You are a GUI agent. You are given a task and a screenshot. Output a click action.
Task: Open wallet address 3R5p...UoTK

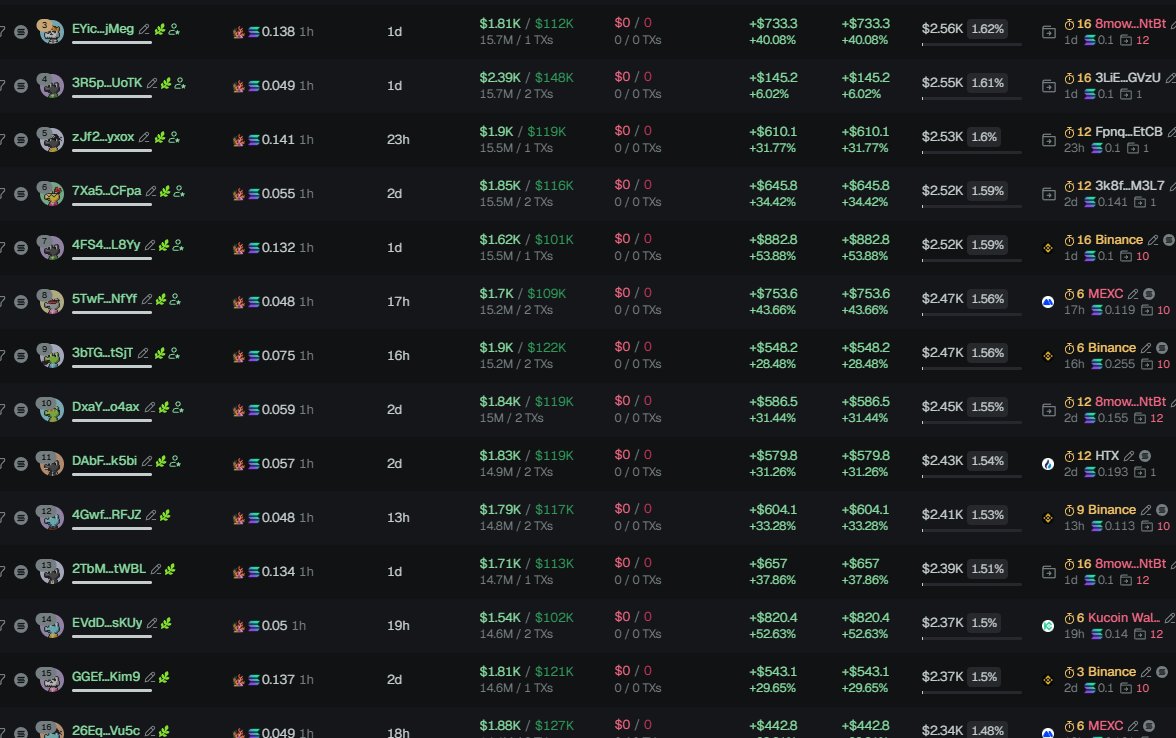click(x=106, y=83)
